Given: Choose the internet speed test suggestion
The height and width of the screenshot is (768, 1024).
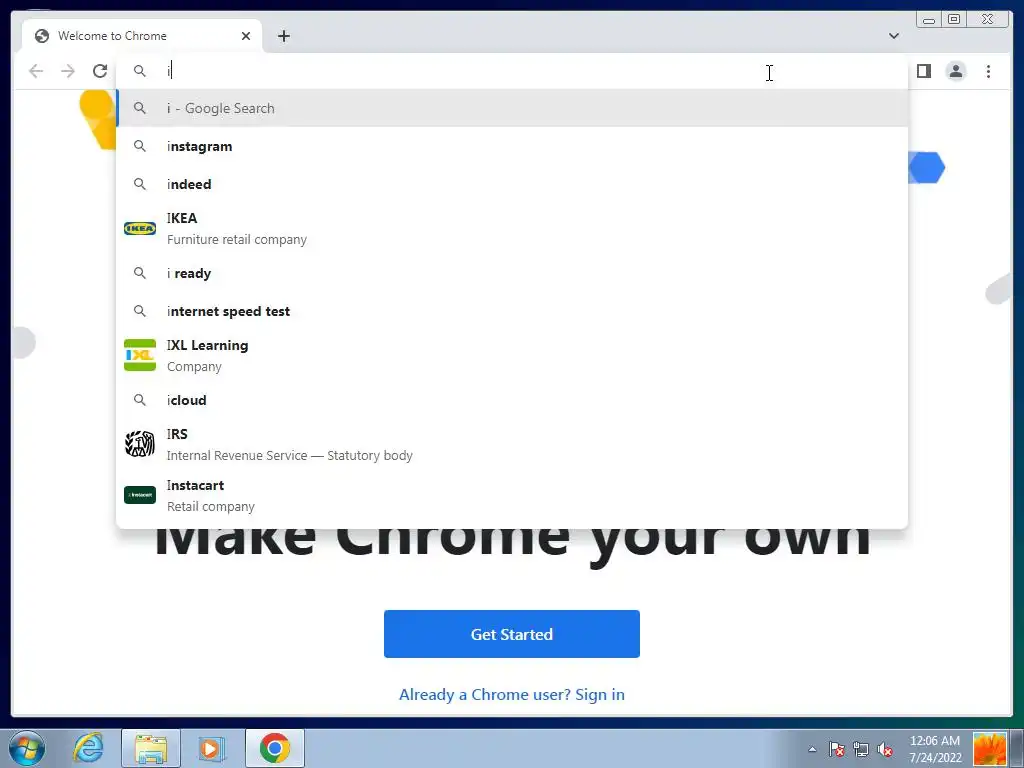Looking at the screenshot, I should pos(512,311).
